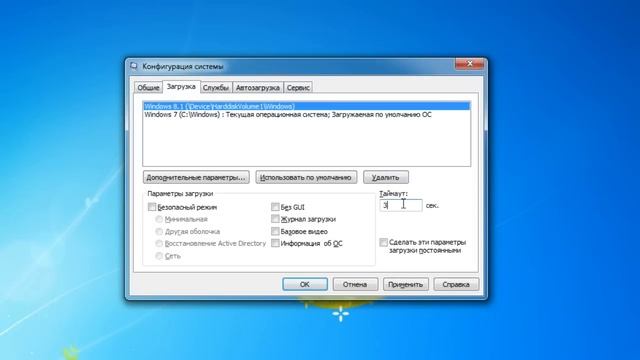Open the Сервис tab
Image resolution: width=640 pixels, height=360 pixels.
[298, 87]
